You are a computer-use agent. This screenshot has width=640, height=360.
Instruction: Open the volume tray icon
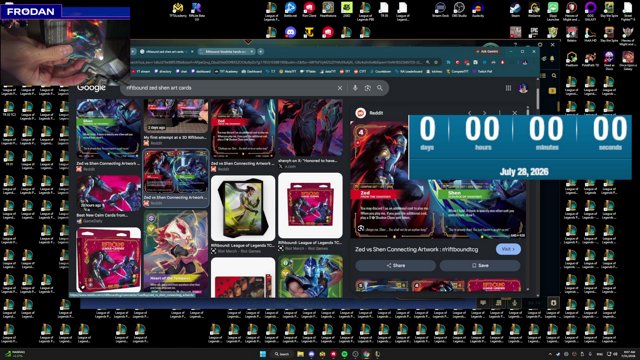tap(615, 354)
